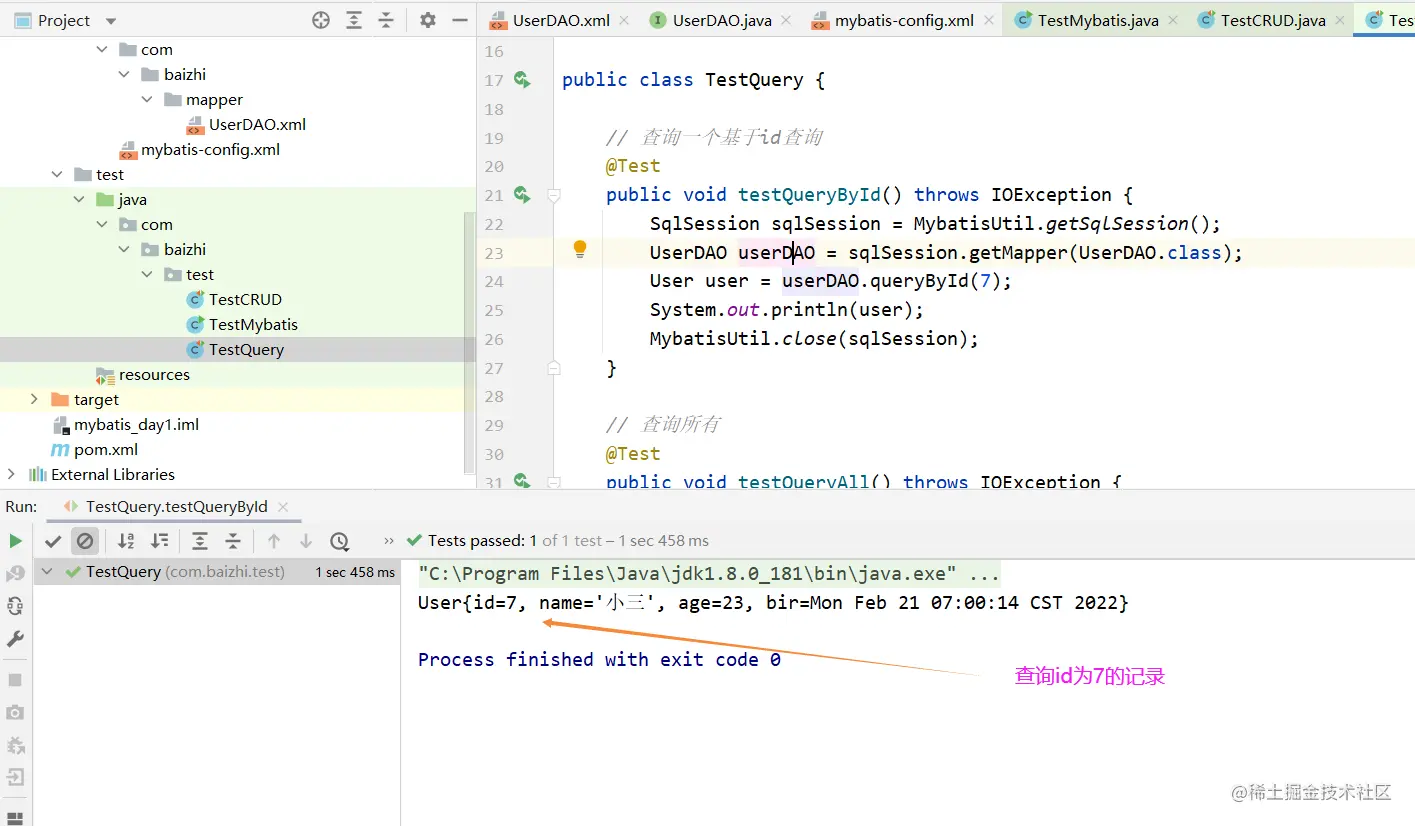Collapse TestQuery node in test results
1415x826 pixels.
pyautogui.click(x=47, y=572)
